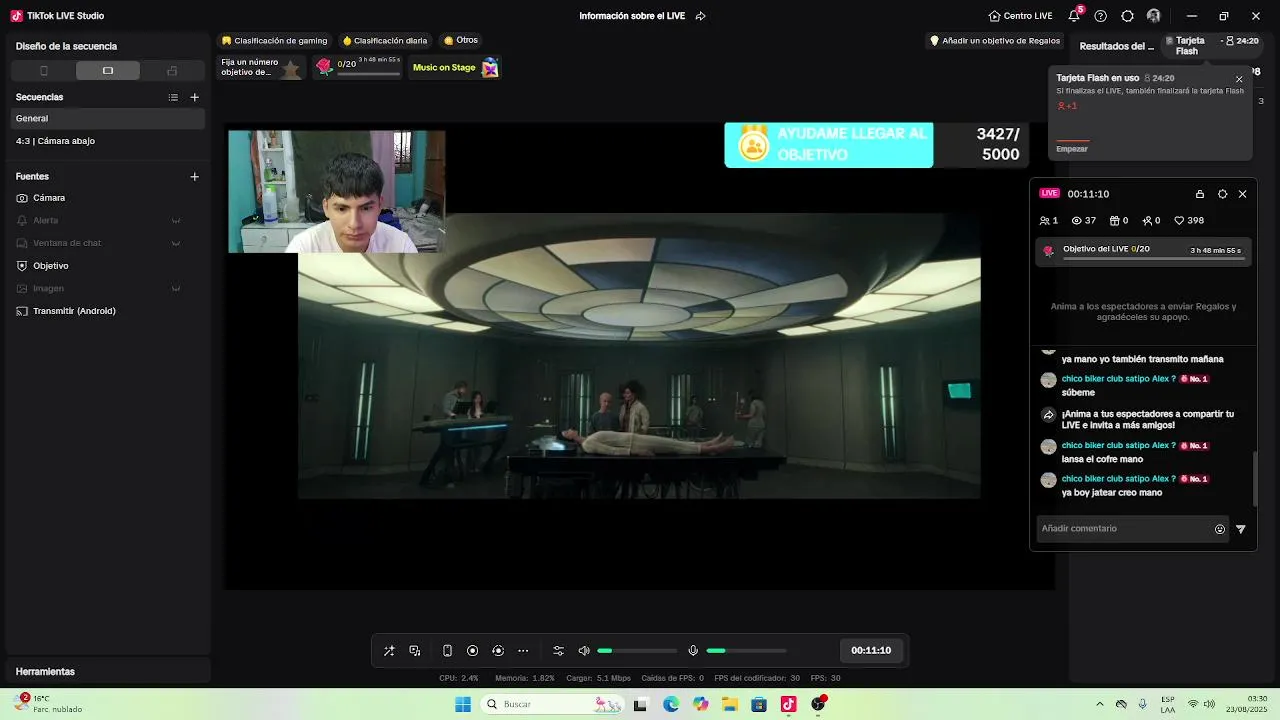Image resolution: width=1280 pixels, height=720 pixels.
Task: Select the portrait phone sequence layout
Action: (43, 71)
